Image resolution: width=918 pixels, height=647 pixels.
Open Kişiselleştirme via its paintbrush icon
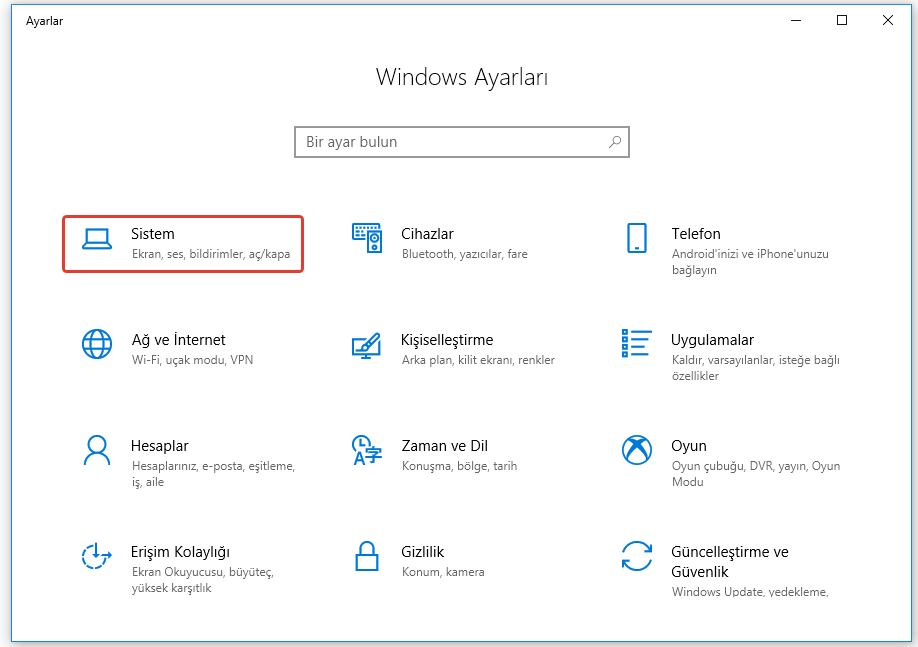367,345
